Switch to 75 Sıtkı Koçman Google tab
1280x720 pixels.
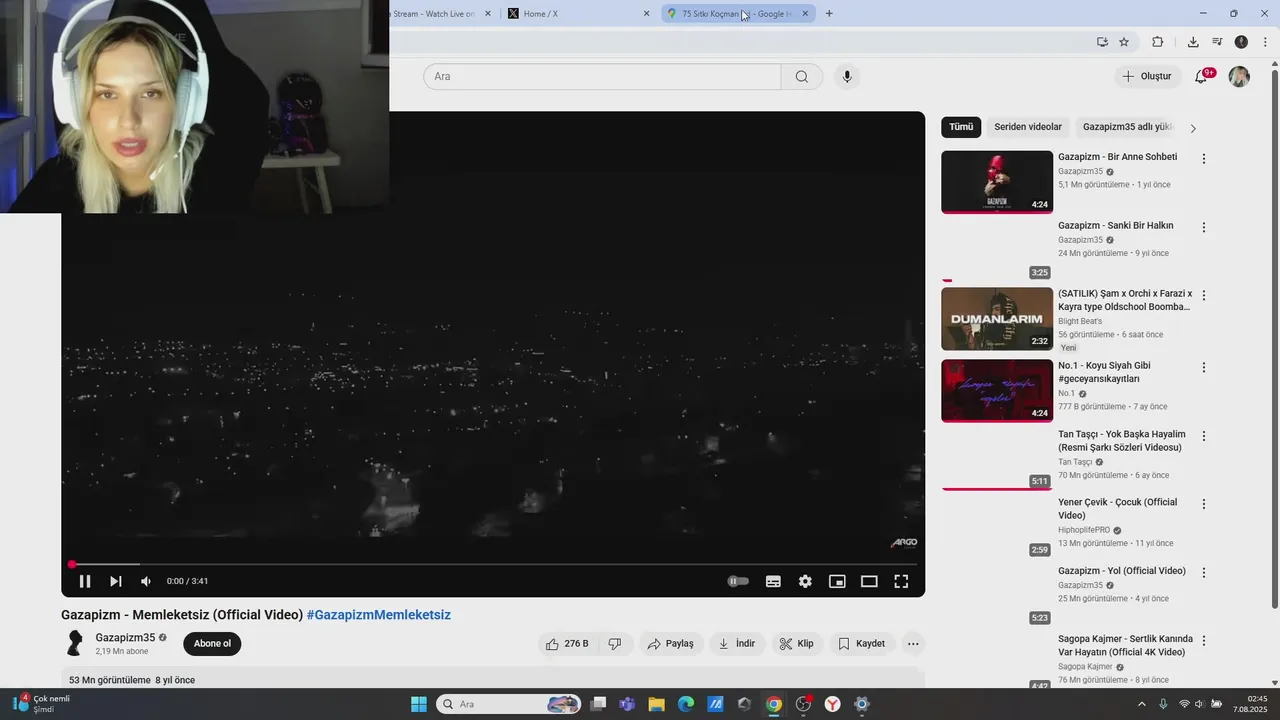pos(737,14)
